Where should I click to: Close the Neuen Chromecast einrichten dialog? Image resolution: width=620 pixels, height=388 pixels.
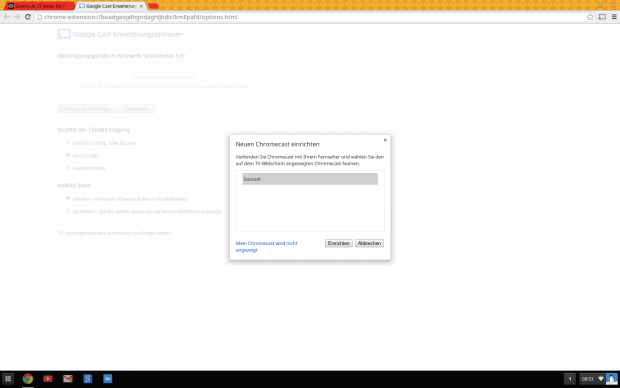coord(385,140)
